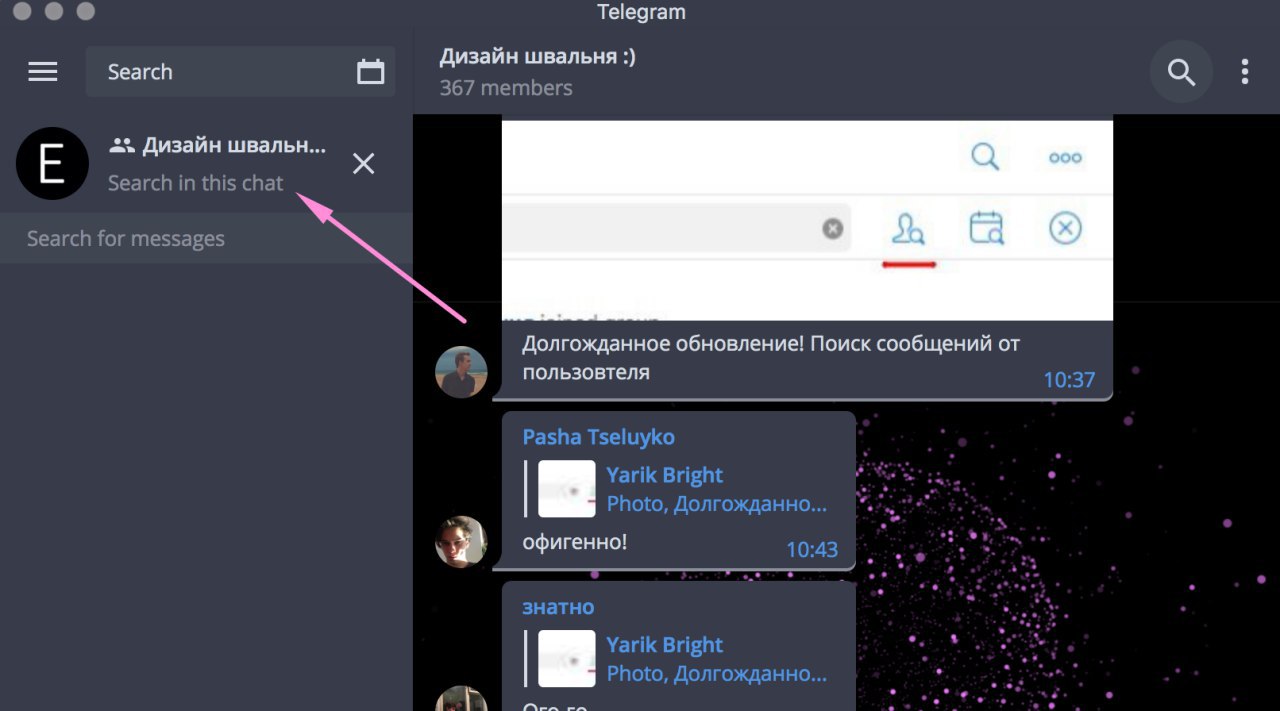
Task: Click the reply quote in Pasha Tseluyko's message
Action: [679, 489]
